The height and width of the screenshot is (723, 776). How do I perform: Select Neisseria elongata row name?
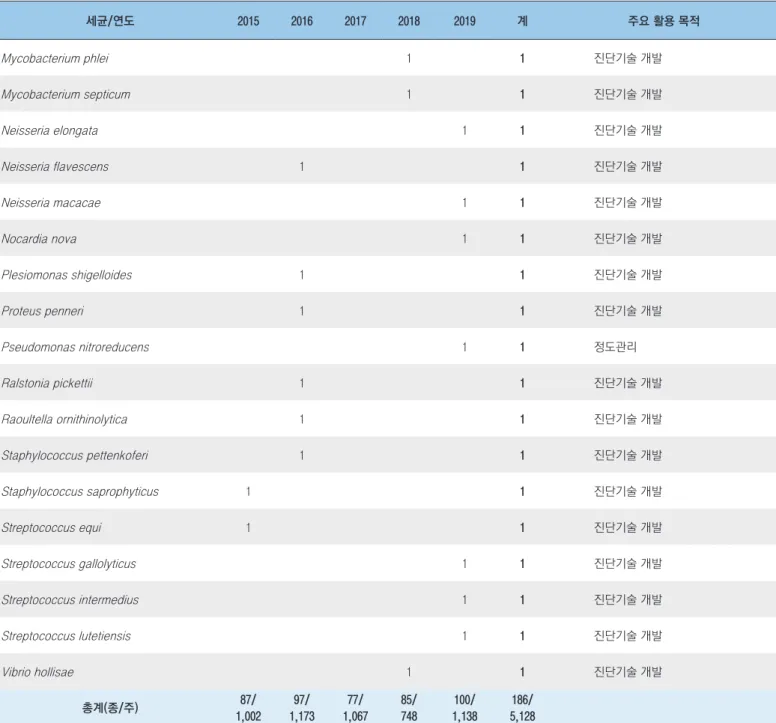pos(49,131)
